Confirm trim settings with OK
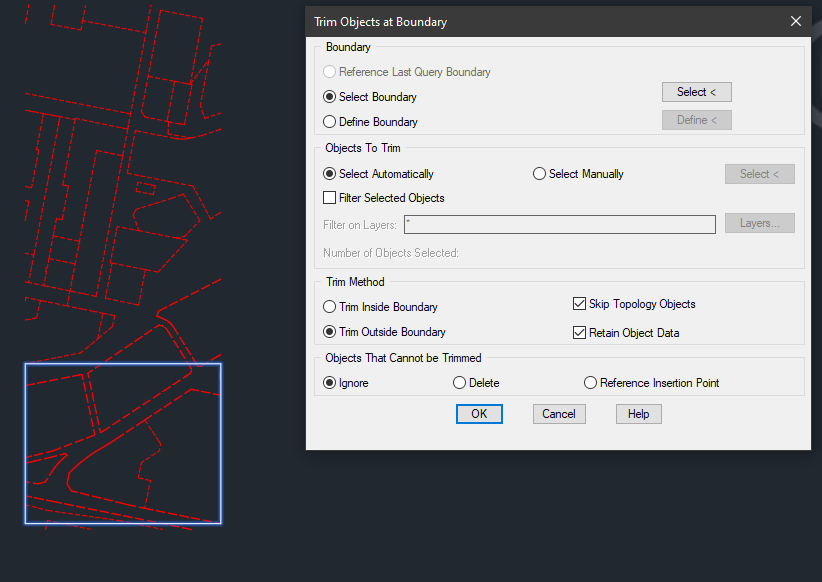Image resolution: width=822 pixels, height=582 pixels. pos(479,413)
